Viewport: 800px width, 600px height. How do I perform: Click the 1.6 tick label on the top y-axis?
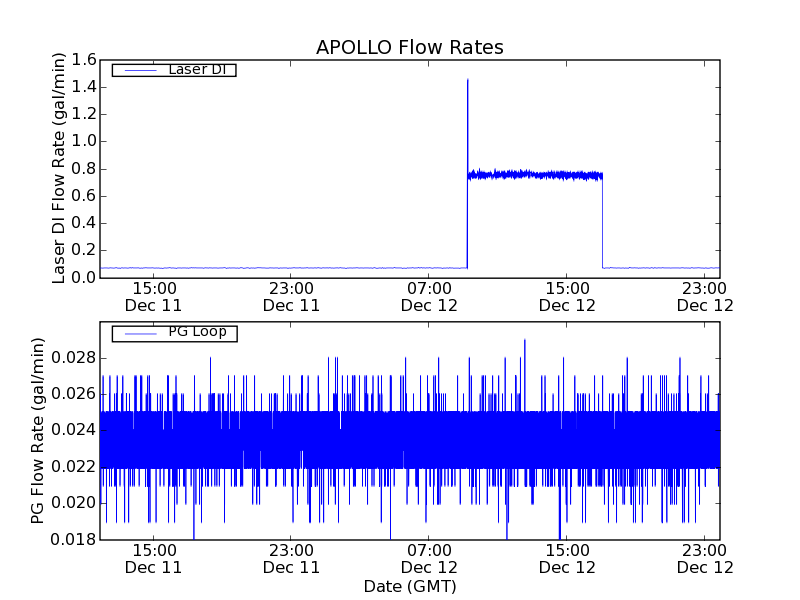point(84,60)
